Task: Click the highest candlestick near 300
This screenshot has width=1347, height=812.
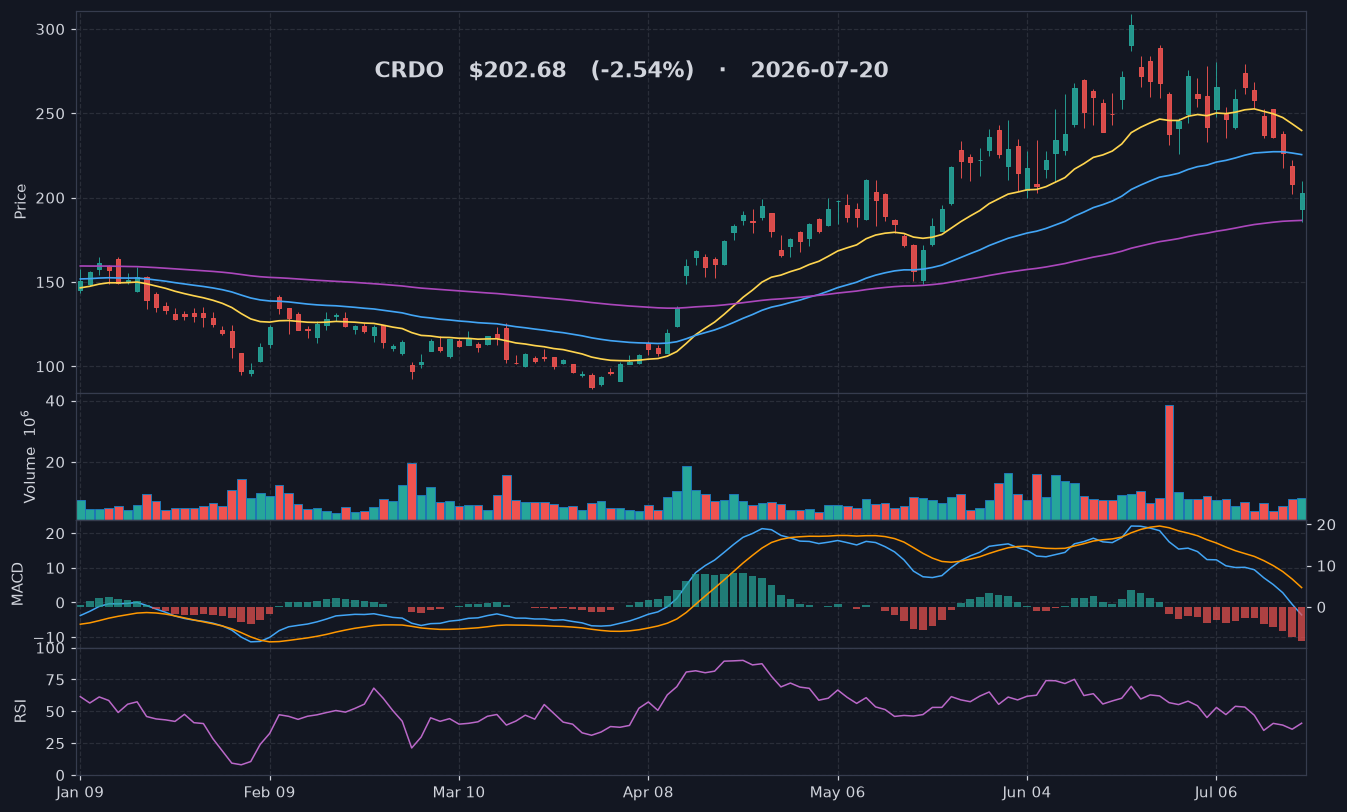Action: [1131, 33]
